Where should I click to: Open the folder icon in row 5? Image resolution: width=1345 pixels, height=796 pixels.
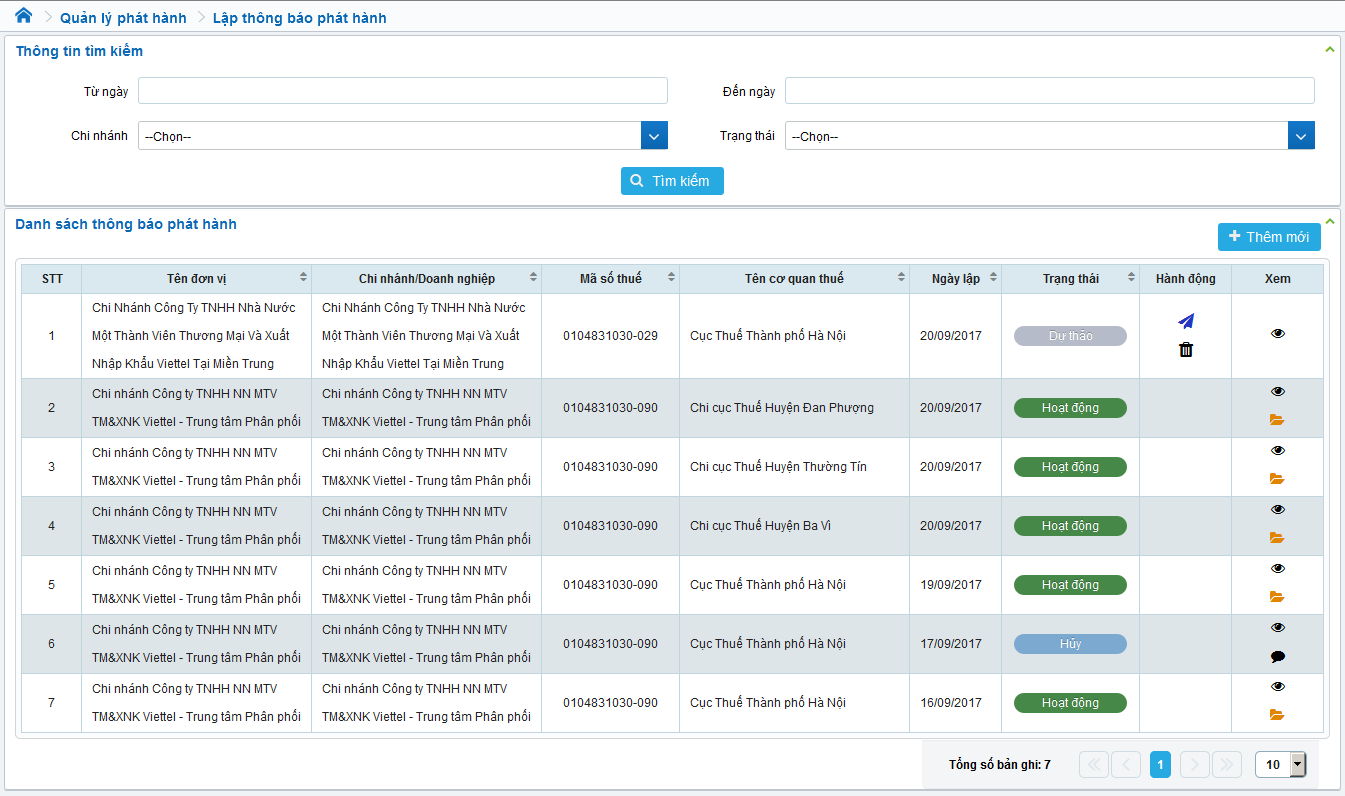coord(1277,597)
